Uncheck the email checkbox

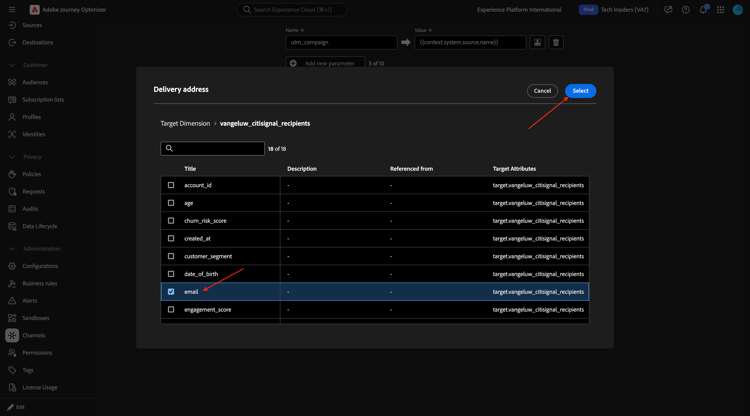[x=171, y=292]
